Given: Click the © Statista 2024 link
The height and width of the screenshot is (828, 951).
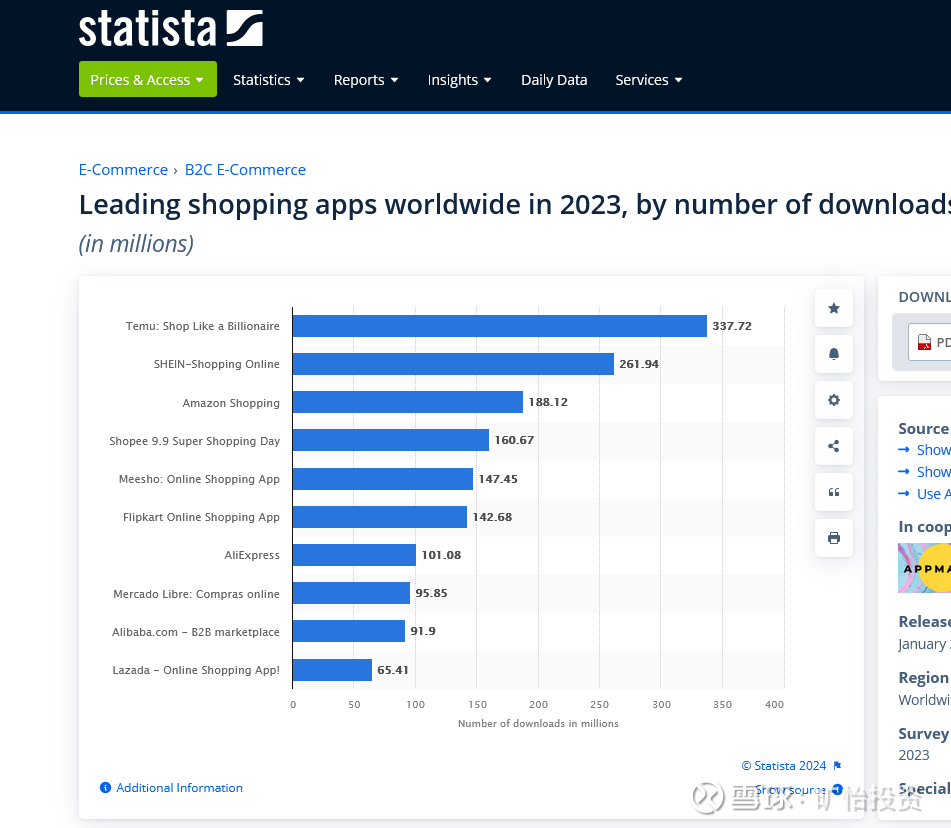Looking at the screenshot, I should pos(784,766).
